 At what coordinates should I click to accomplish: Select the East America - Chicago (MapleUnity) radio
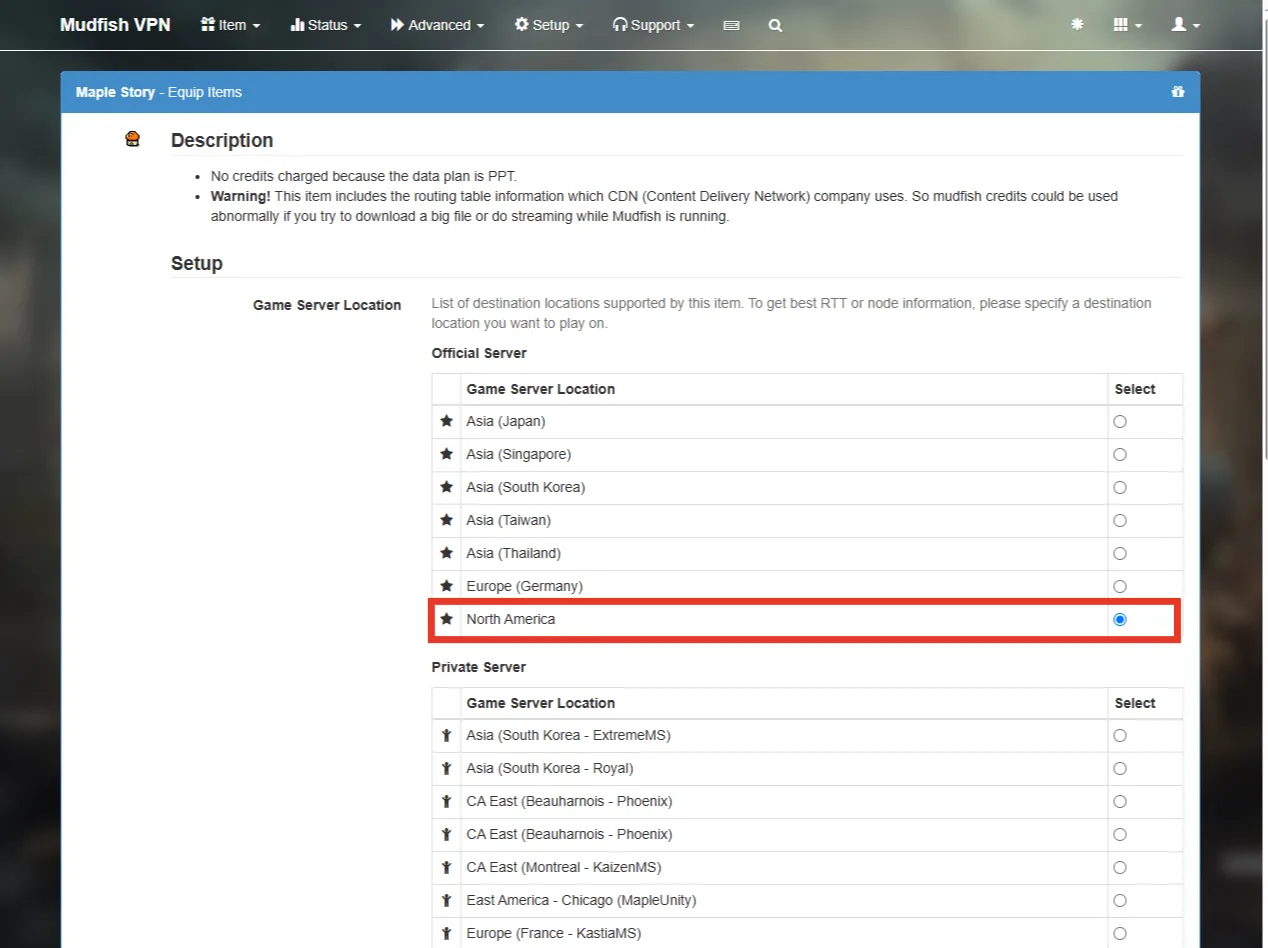pos(1120,900)
